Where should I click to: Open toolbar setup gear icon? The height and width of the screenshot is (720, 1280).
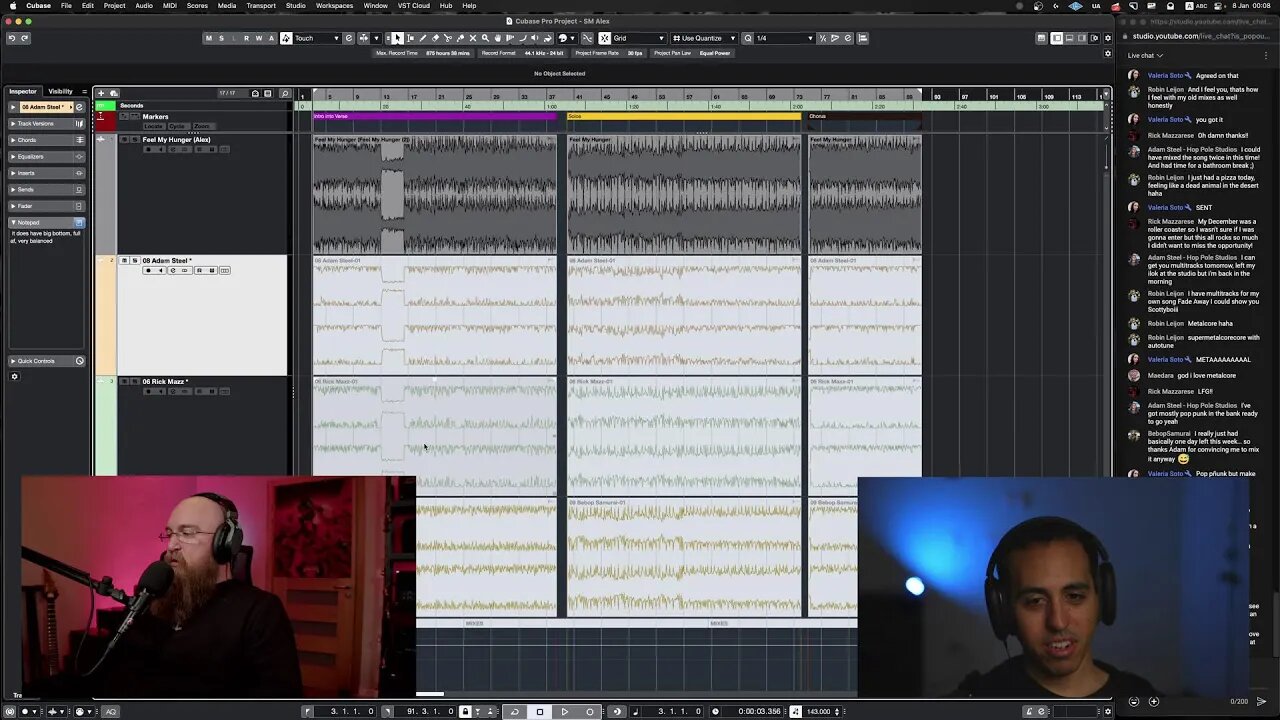coord(1107,38)
